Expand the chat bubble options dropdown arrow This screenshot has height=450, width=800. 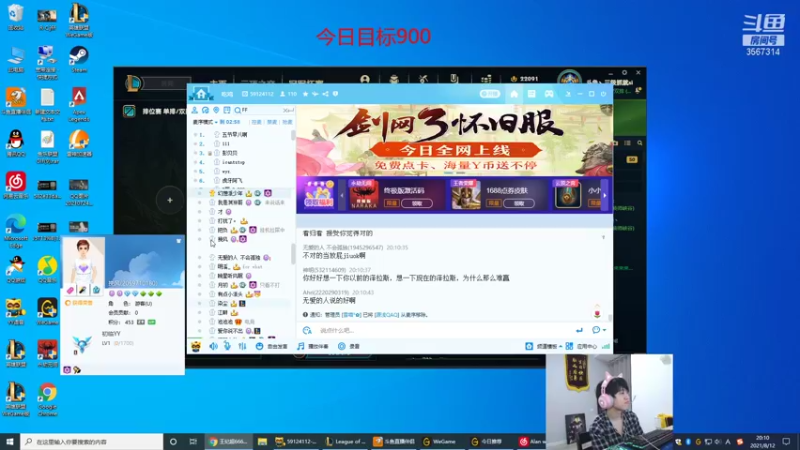pos(604,330)
